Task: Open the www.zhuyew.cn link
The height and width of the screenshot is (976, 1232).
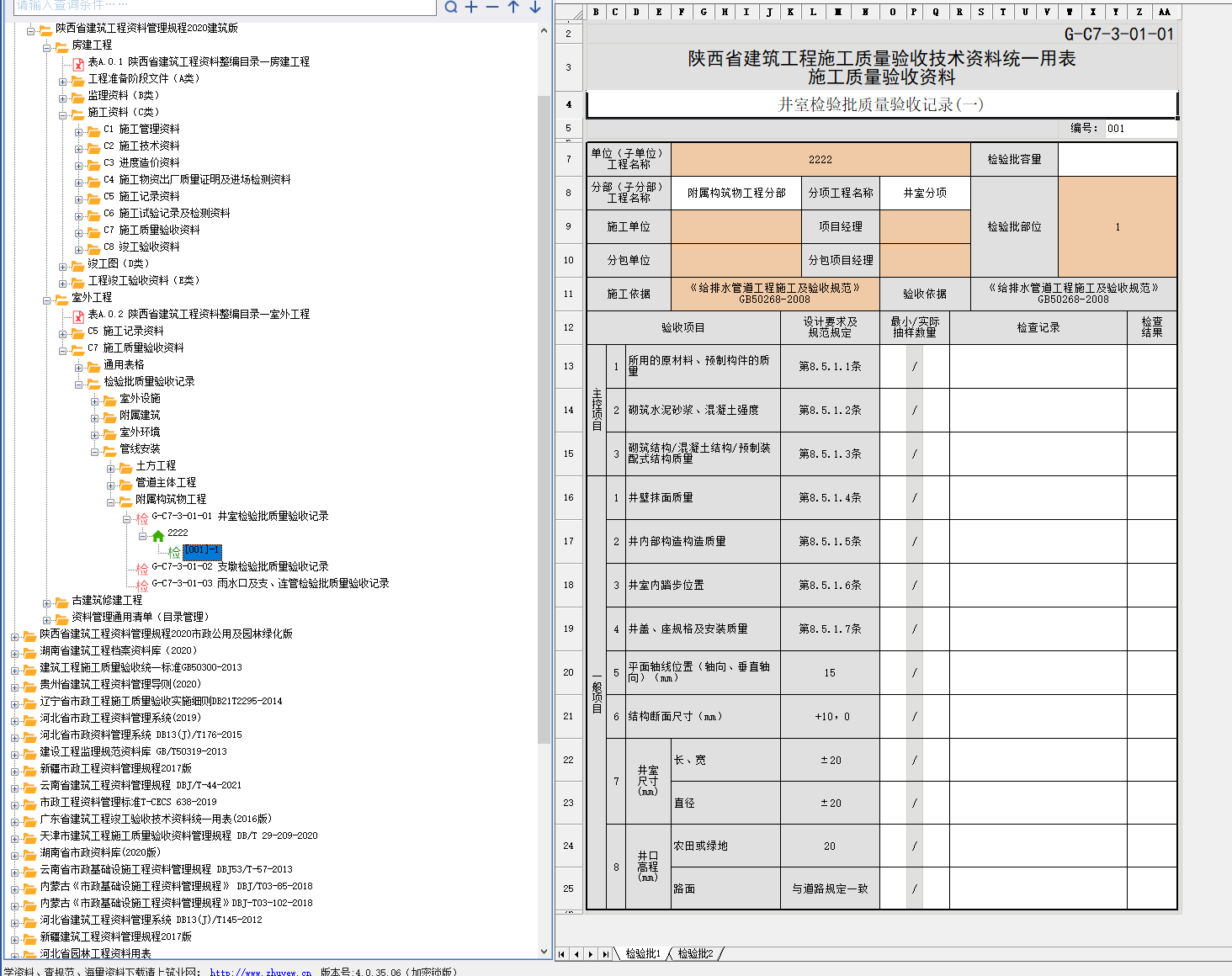Action: tap(260, 973)
